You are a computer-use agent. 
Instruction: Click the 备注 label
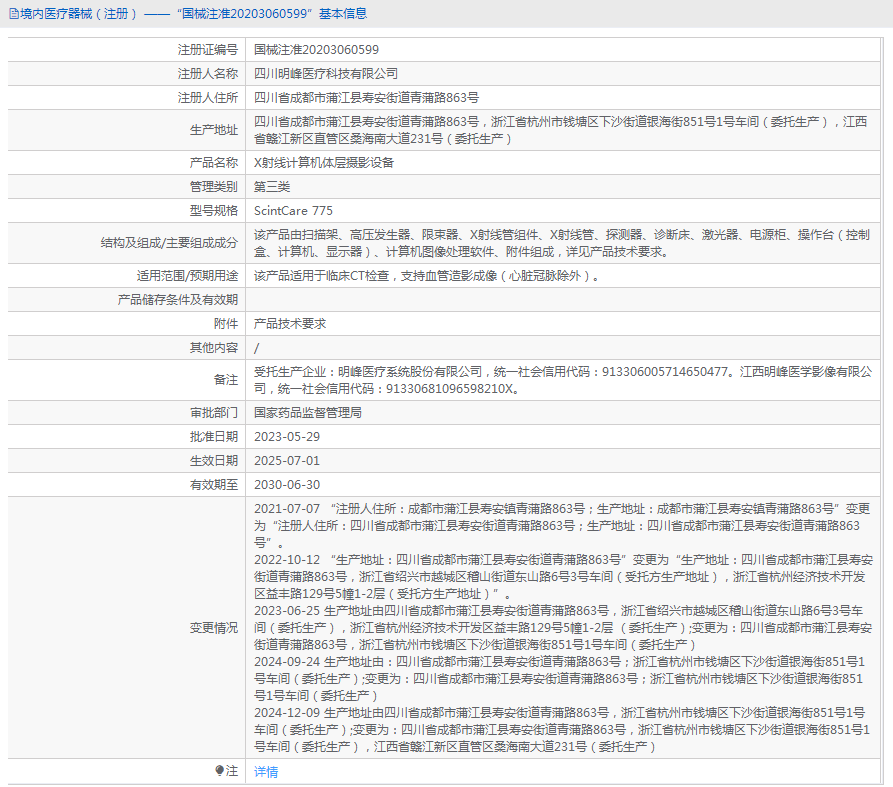[226, 380]
